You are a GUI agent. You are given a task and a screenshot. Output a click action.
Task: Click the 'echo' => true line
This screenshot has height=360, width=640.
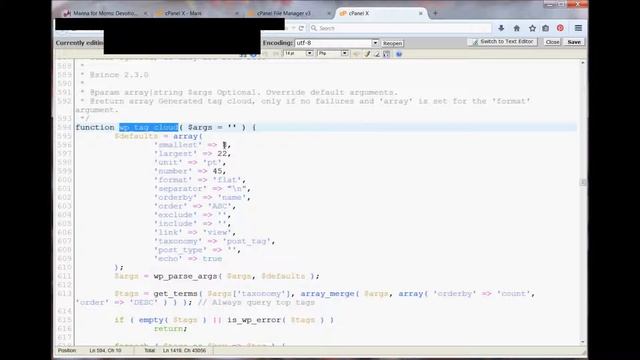pyautogui.click(x=188, y=259)
